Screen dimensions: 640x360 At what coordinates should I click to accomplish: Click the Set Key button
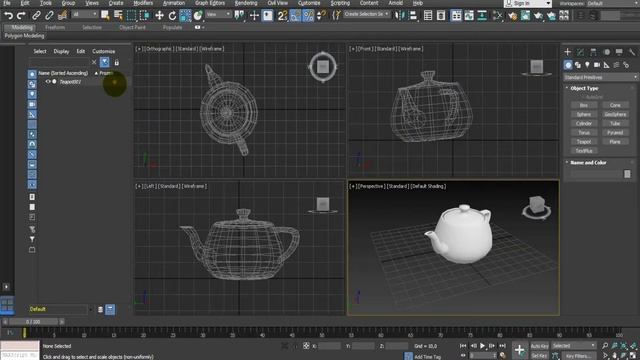point(539,356)
